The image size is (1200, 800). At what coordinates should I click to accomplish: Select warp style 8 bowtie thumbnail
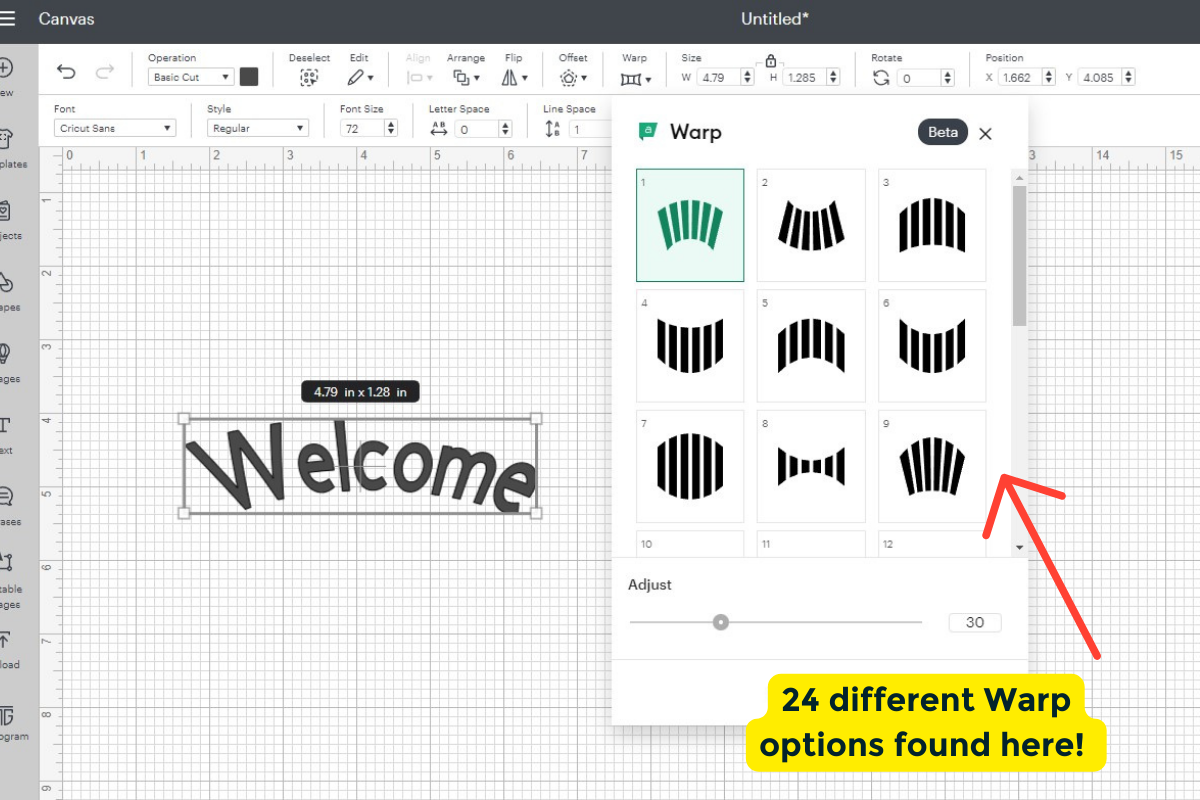point(810,466)
